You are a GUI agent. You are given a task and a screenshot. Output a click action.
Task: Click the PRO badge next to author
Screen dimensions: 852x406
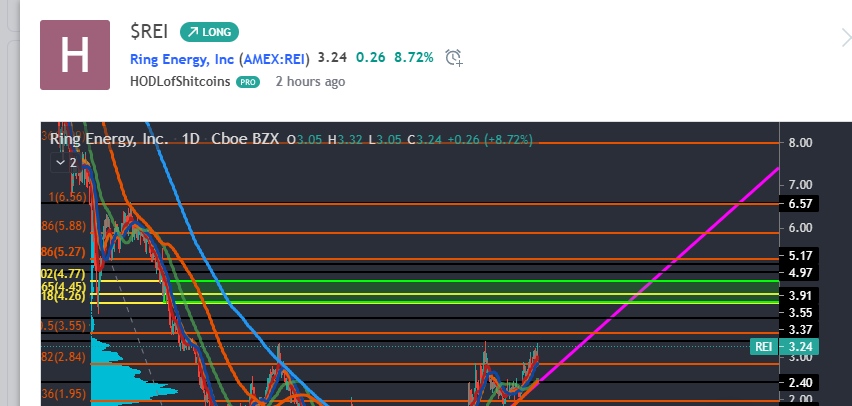click(x=248, y=82)
